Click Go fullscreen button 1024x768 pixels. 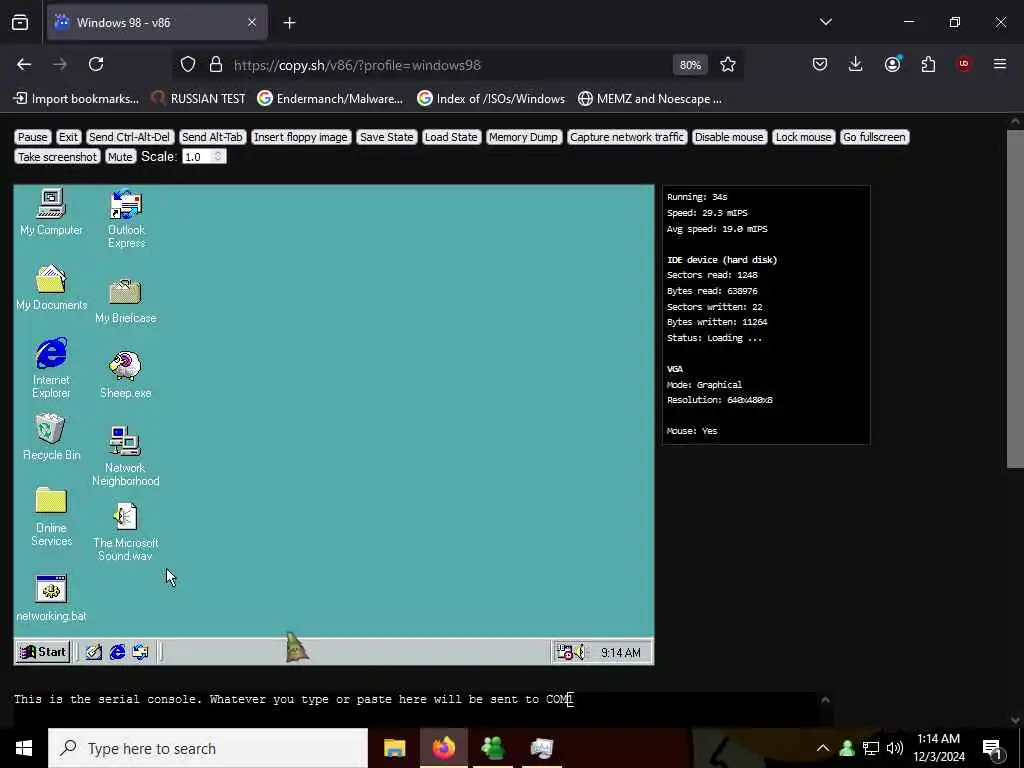click(874, 137)
